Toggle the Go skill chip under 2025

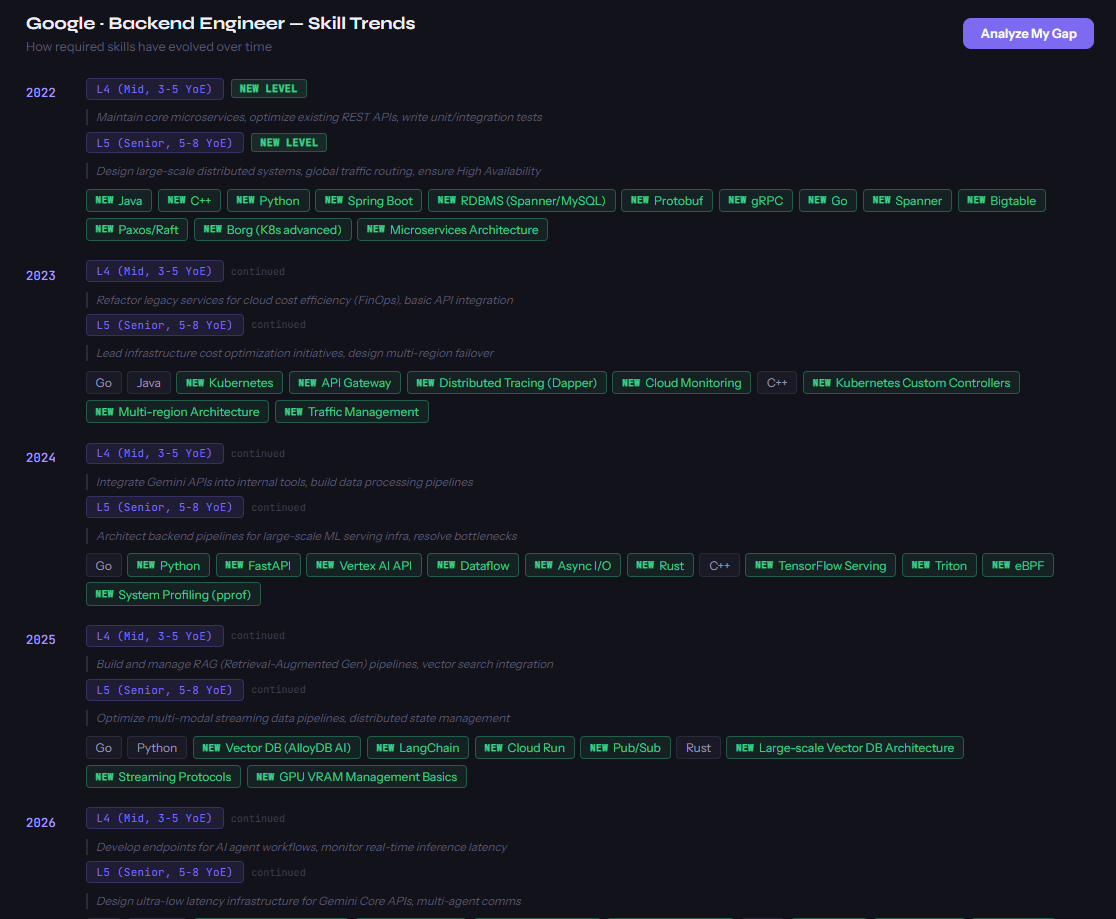coord(103,747)
